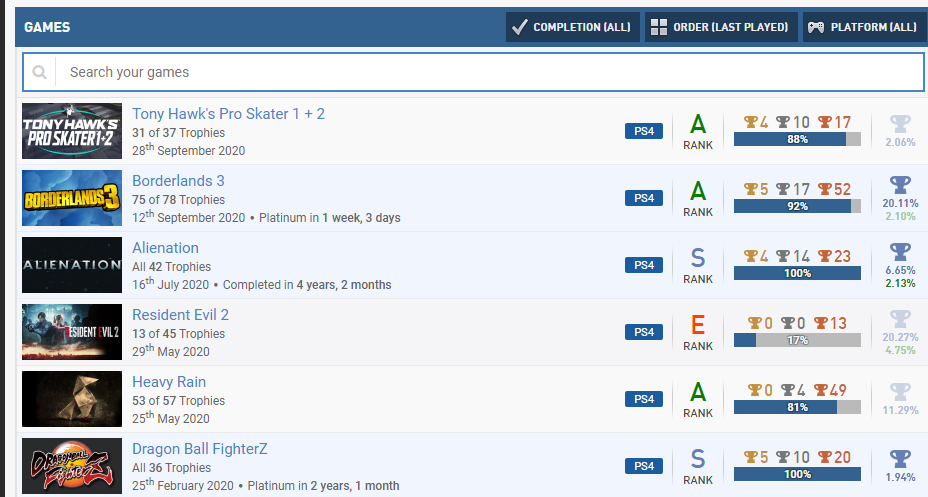
Task: Open the Dragon Ball FighterZ game link
Action: pos(199,448)
